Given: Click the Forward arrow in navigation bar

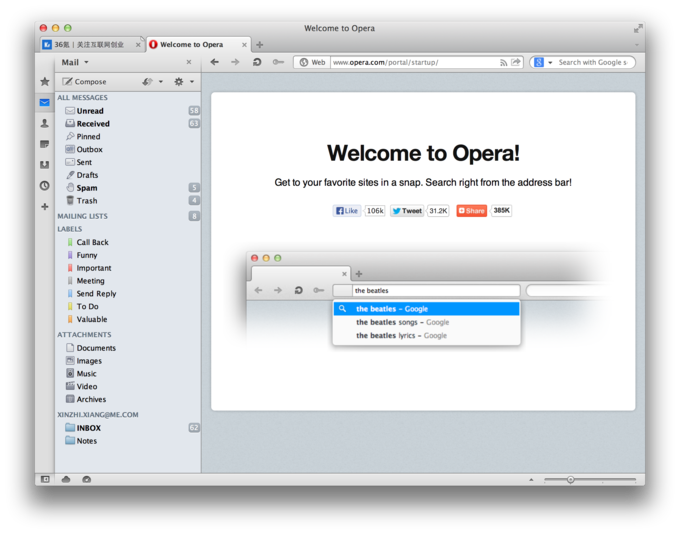Looking at the screenshot, I should [235, 62].
